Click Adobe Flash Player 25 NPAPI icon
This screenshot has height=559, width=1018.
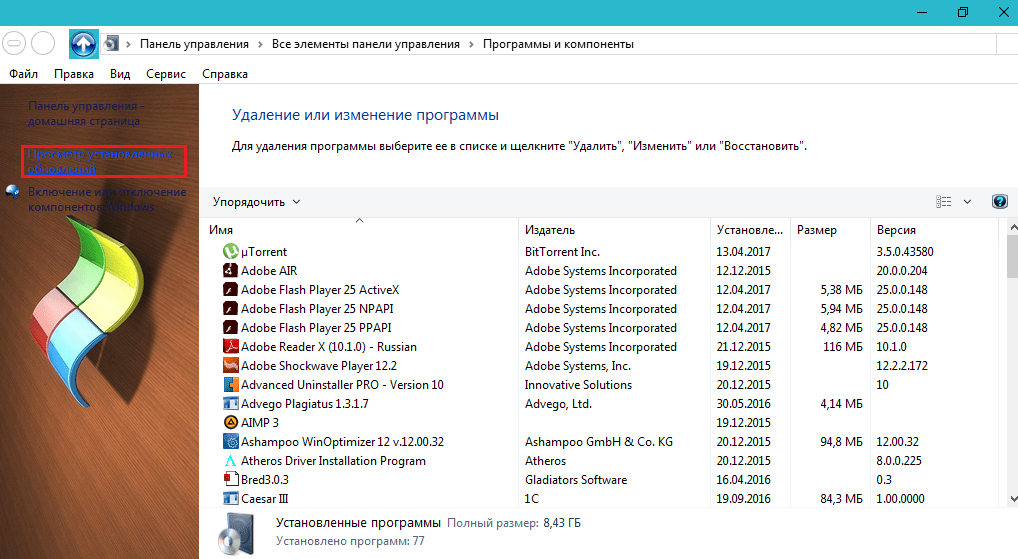tap(230, 308)
